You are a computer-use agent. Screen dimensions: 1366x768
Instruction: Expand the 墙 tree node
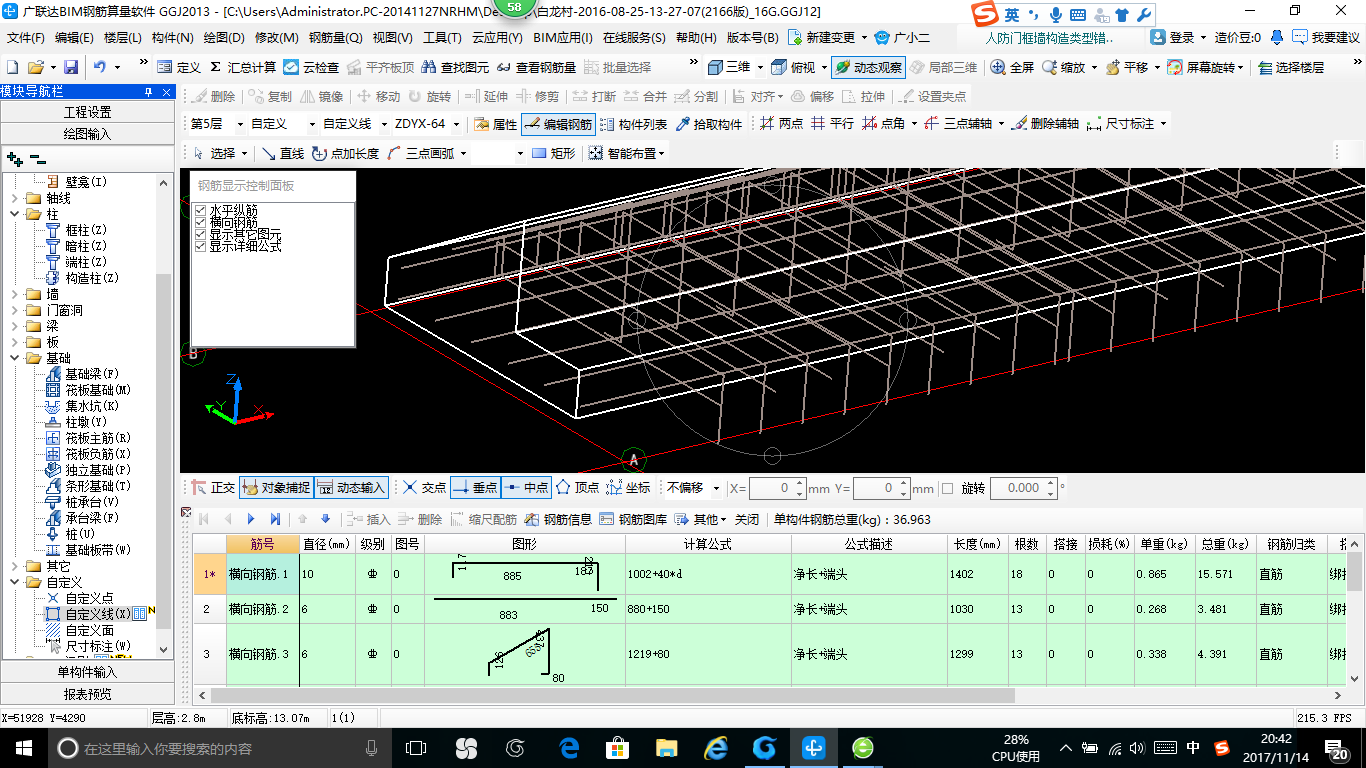13,294
